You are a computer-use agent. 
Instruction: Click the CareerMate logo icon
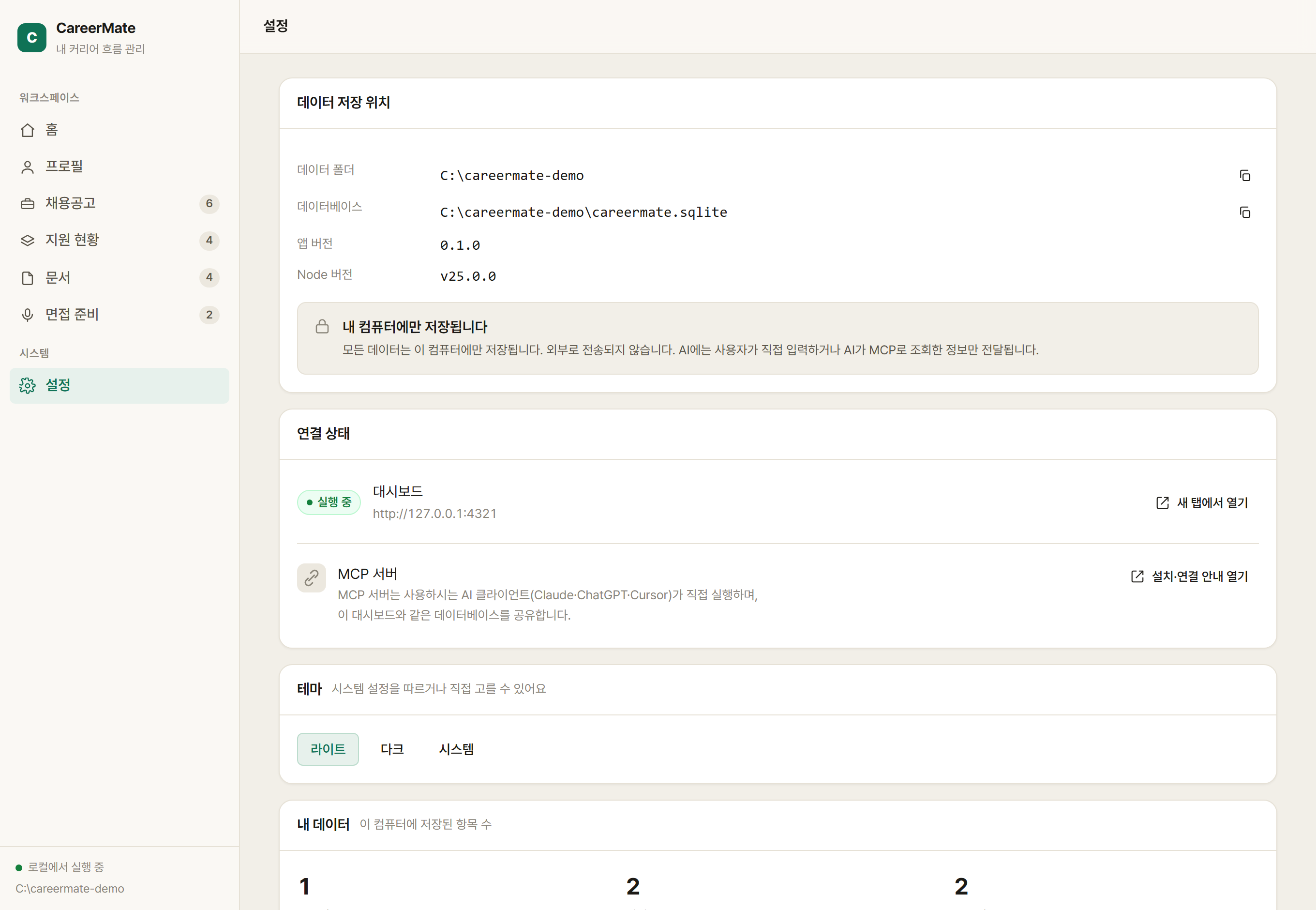[32, 38]
